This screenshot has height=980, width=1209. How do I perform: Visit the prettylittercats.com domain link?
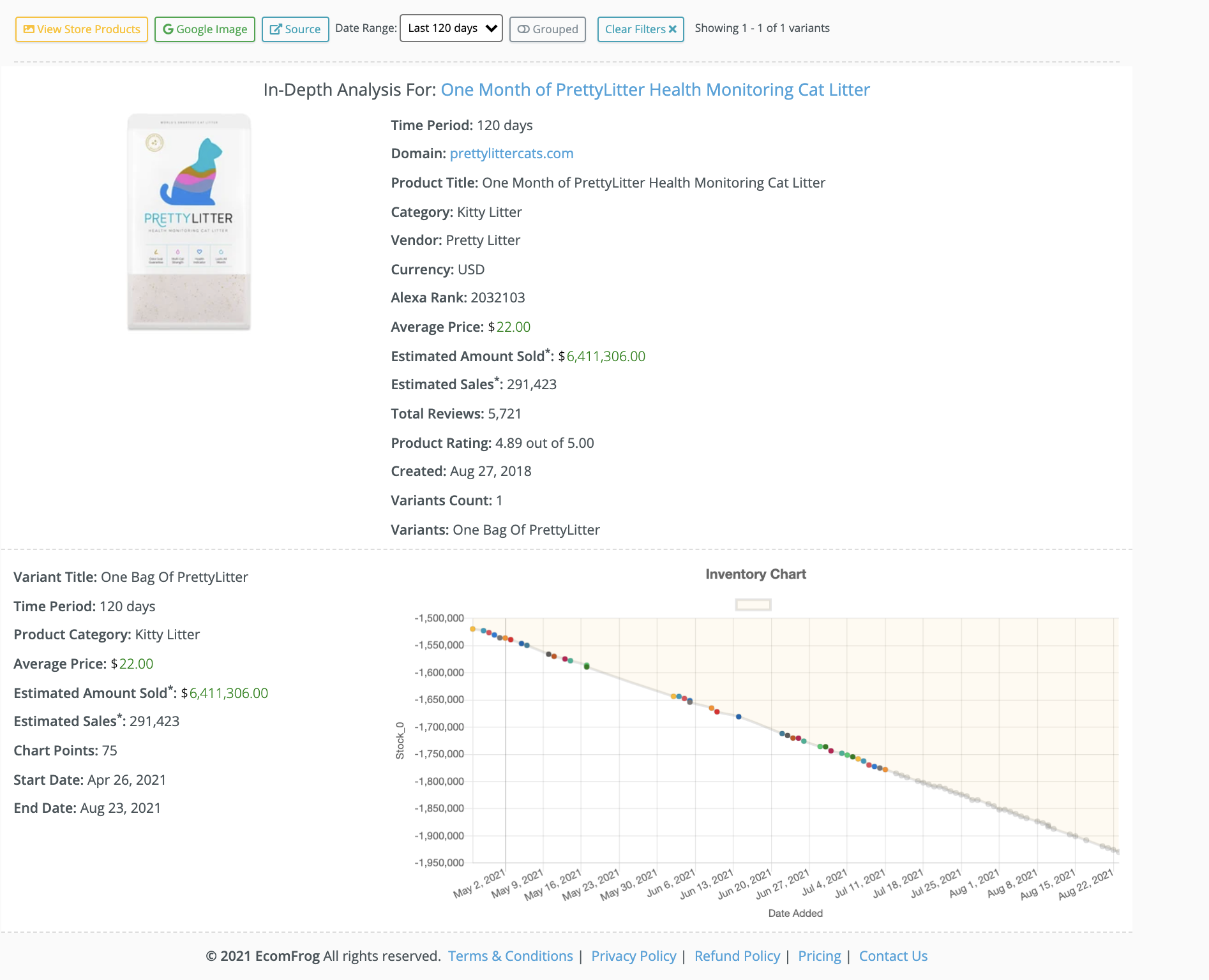tap(512, 154)
